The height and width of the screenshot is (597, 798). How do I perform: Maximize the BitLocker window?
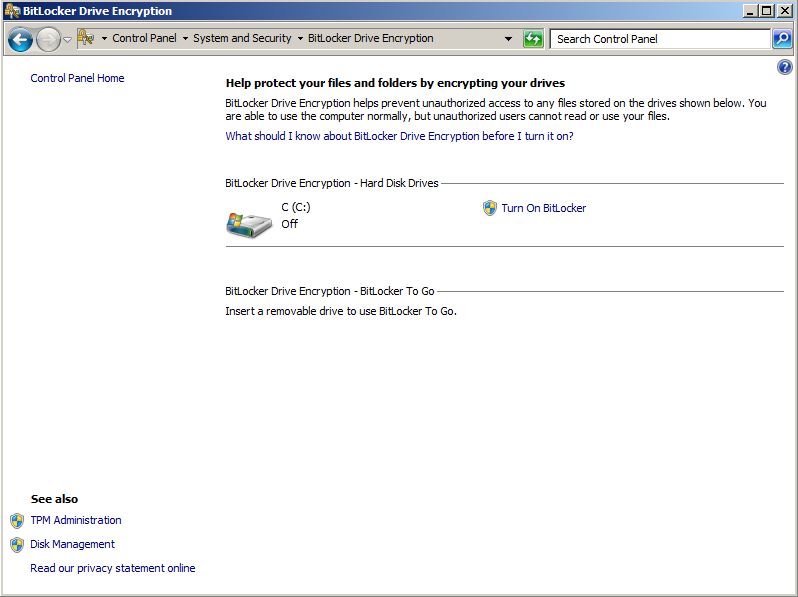click(x=766, y=11)
